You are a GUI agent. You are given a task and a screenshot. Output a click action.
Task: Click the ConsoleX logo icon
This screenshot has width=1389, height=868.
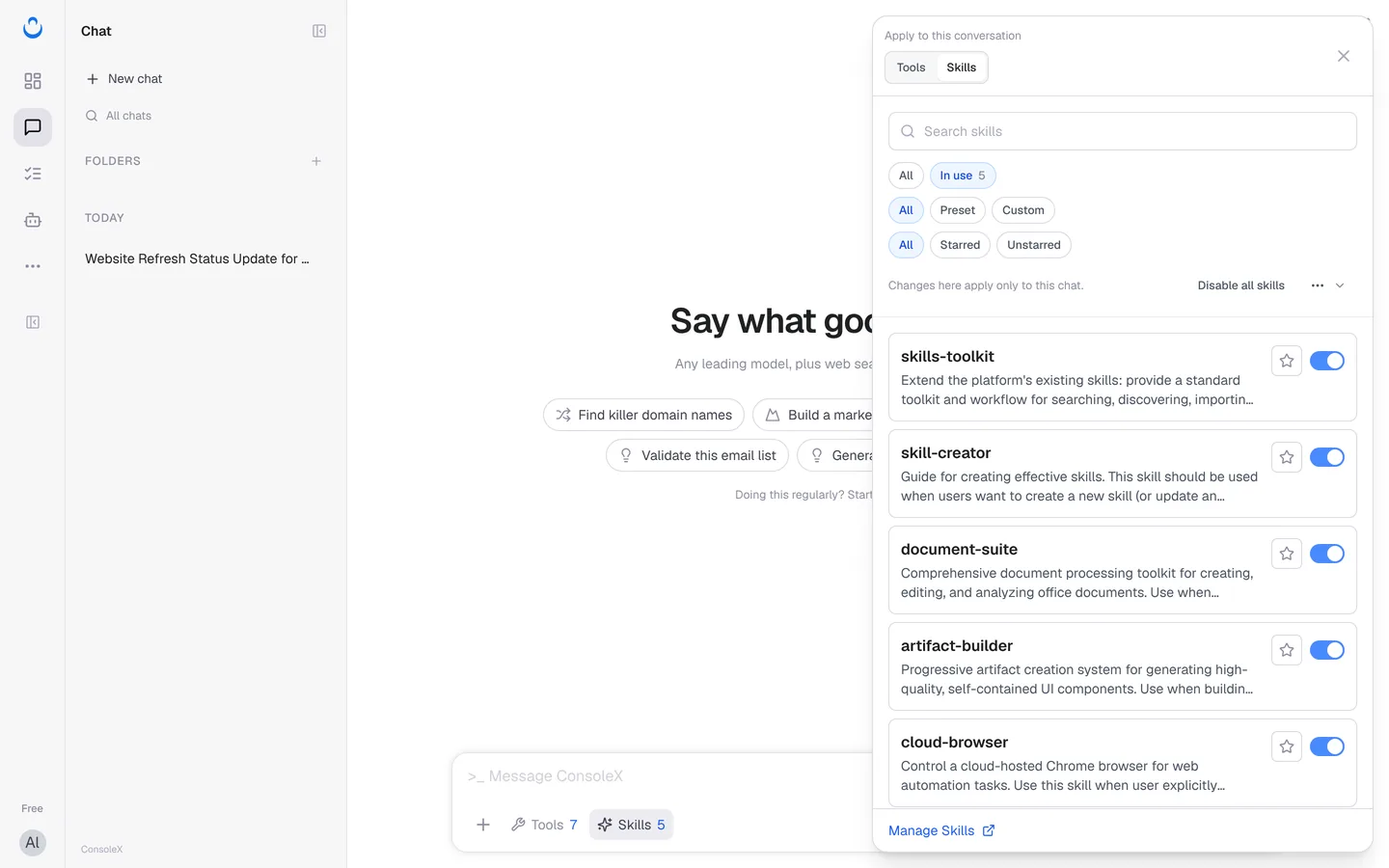[x=33, y=28]
